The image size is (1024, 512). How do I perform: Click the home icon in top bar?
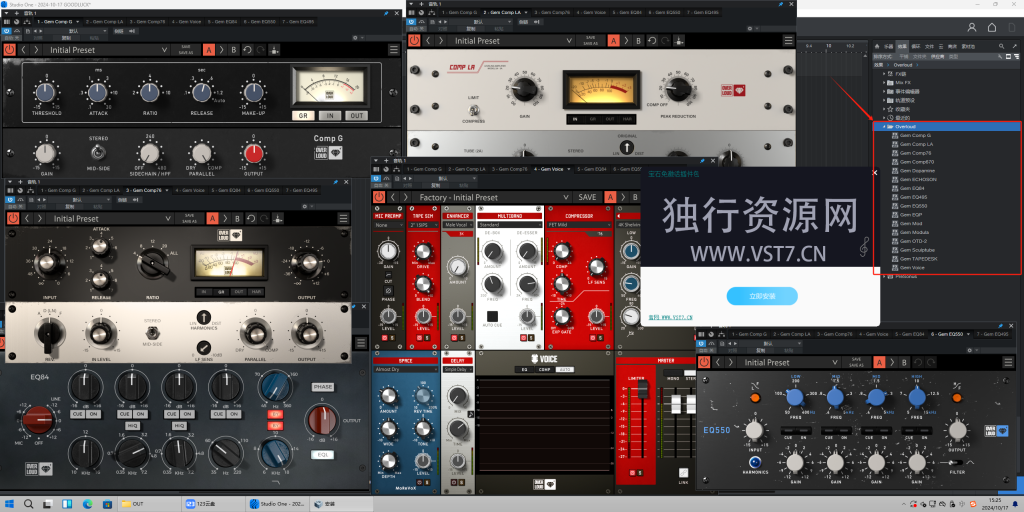point(992,27)
